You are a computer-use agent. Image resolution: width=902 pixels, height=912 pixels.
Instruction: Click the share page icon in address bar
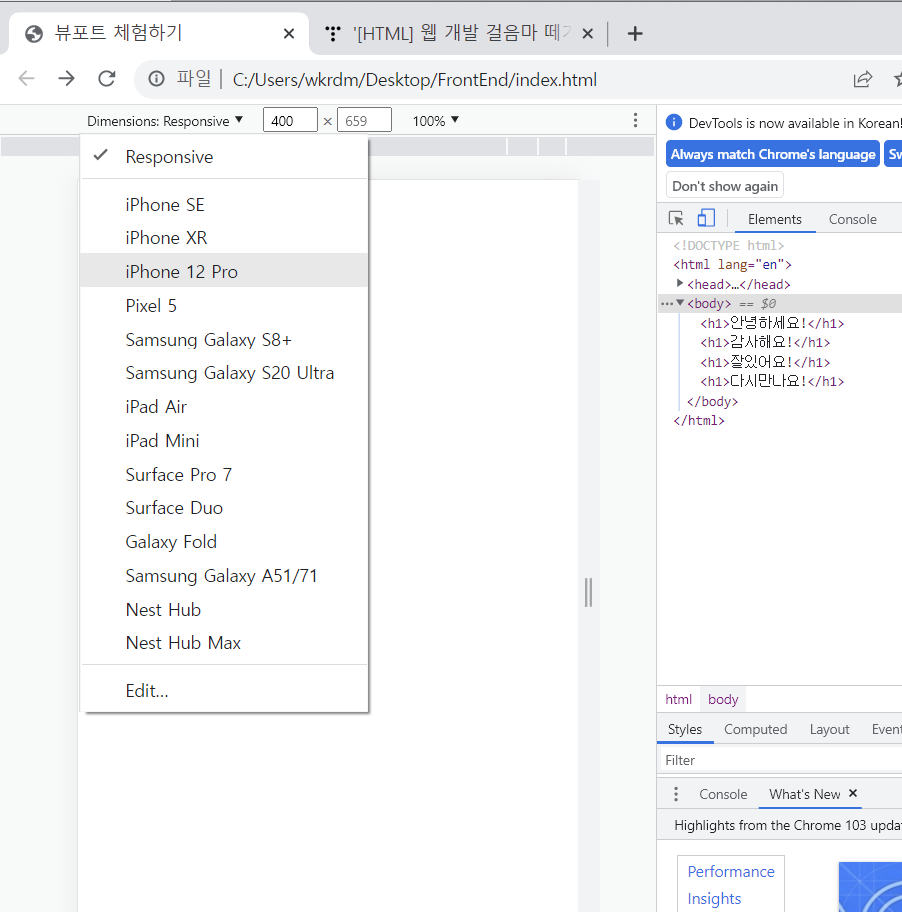tap(862, 79)
